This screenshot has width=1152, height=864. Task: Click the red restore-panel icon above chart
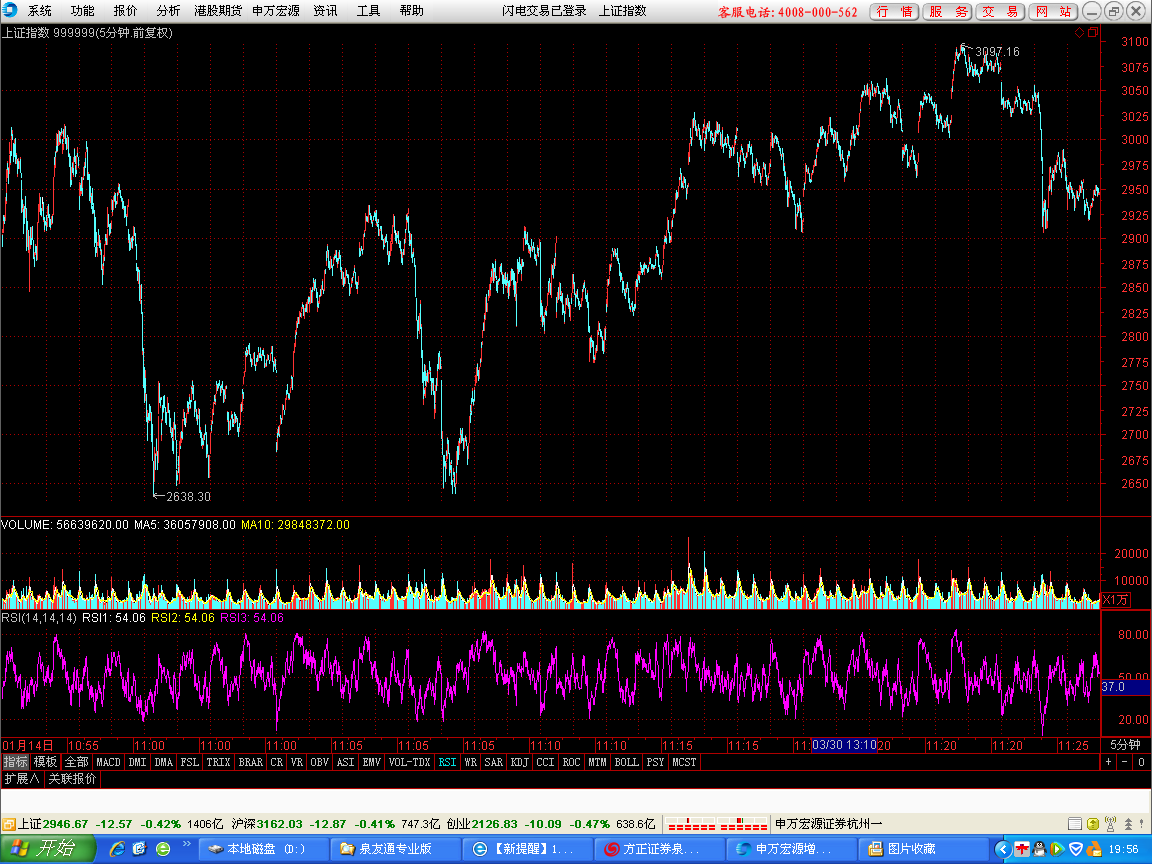[1093, 32]
